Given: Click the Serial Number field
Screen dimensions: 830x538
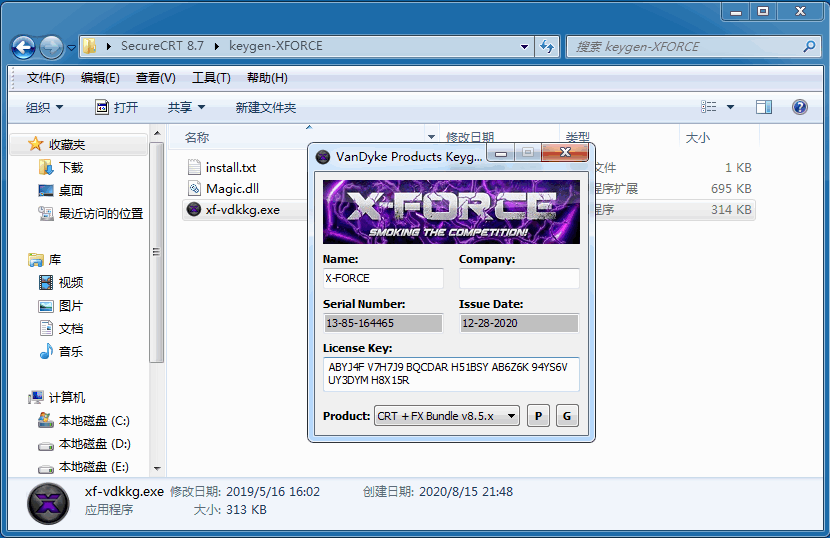Looking at the screenshot, I should pos(383,323).
